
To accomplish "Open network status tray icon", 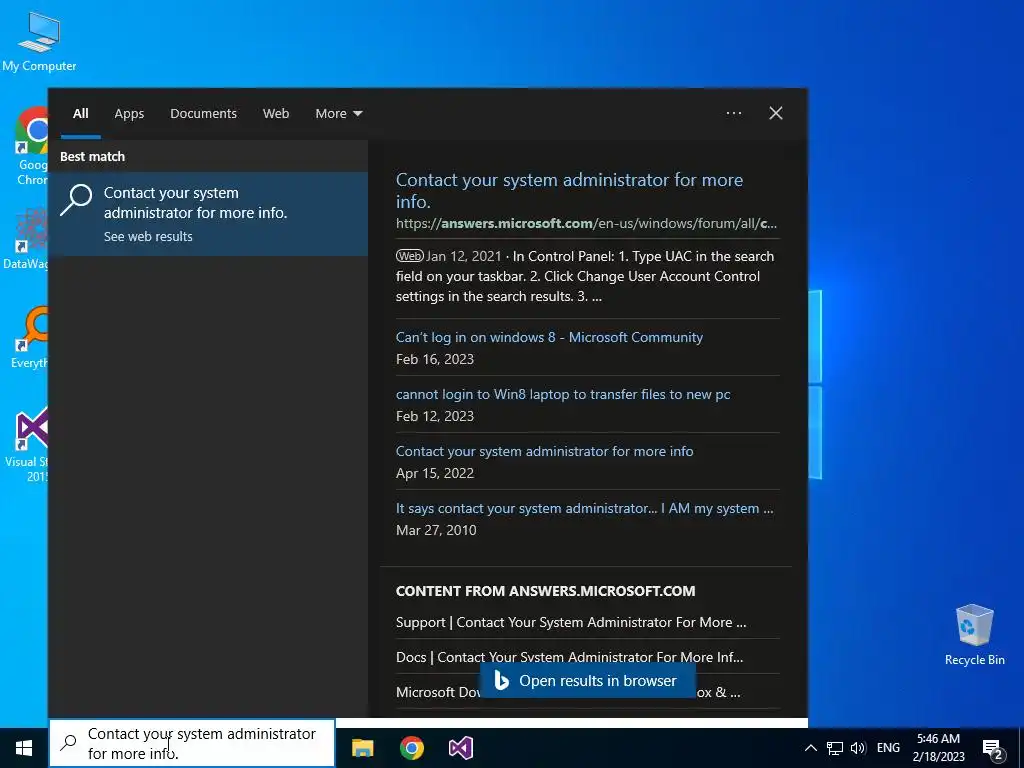I will pyautogui.click(x=835, y=748).
